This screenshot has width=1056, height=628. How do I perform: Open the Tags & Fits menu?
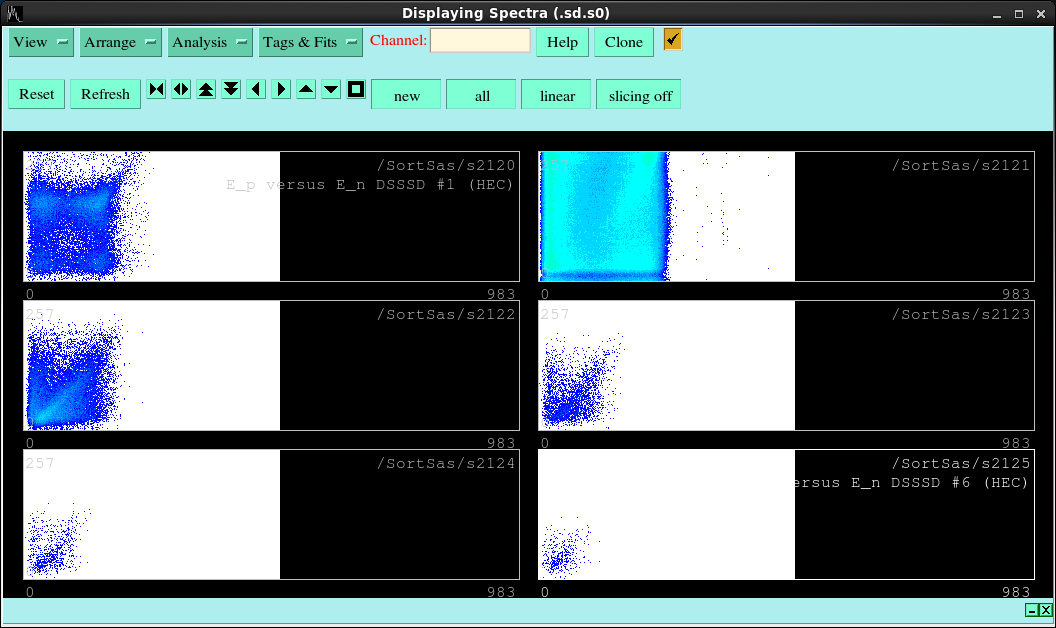click(x=310, y=42)
